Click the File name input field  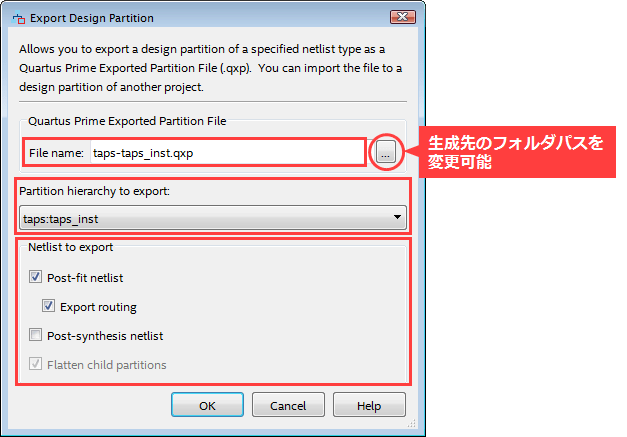click(225, 152)
